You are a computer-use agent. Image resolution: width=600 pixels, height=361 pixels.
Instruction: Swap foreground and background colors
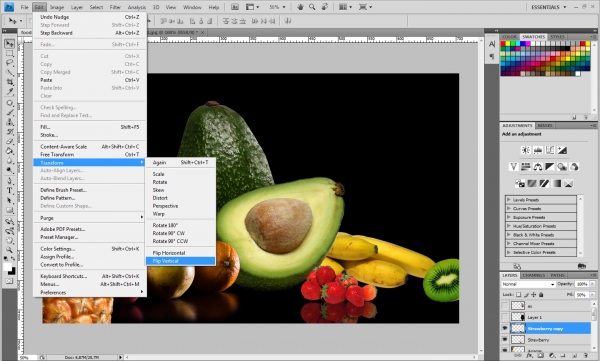coord(13,259)
